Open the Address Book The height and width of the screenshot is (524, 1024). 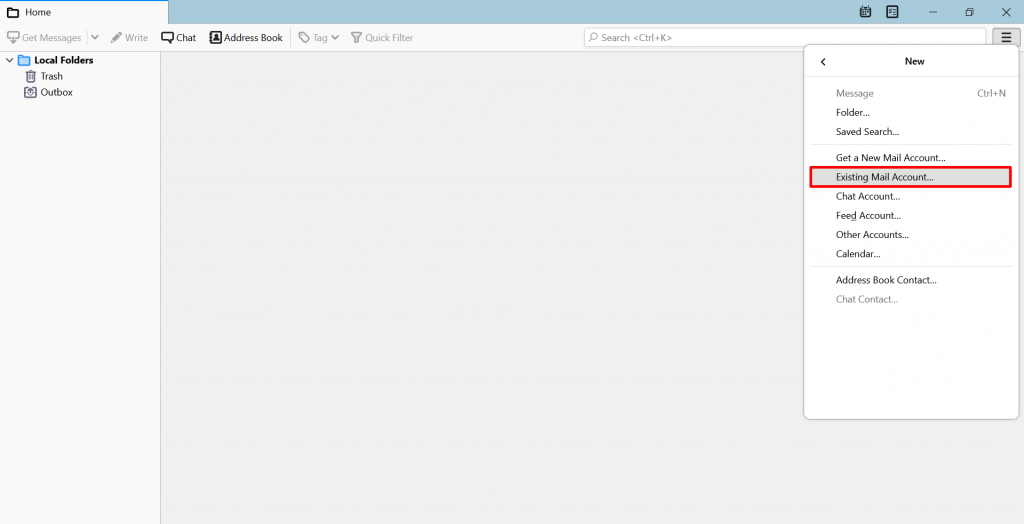tap(246, 38)
